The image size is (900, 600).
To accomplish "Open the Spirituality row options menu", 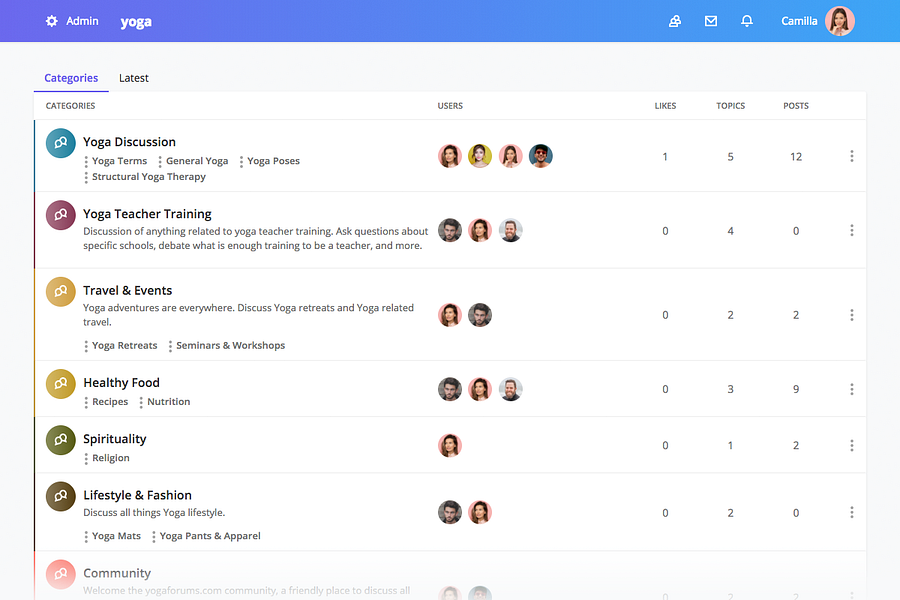I will click(852, 446).
